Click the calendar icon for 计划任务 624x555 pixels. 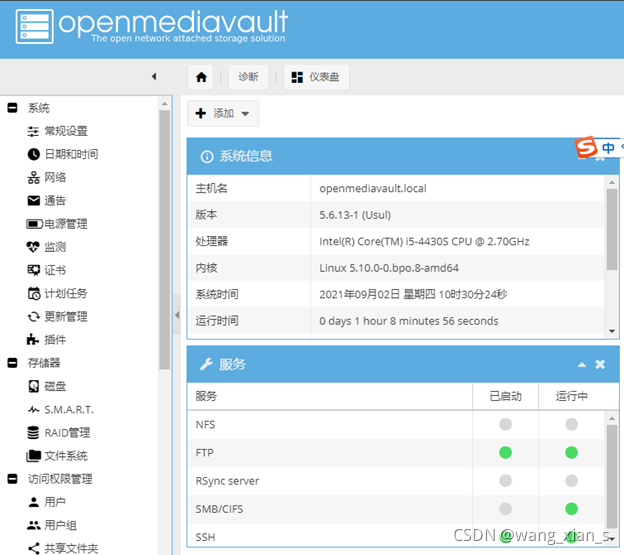pyautogui.click(x=34, y=293)
